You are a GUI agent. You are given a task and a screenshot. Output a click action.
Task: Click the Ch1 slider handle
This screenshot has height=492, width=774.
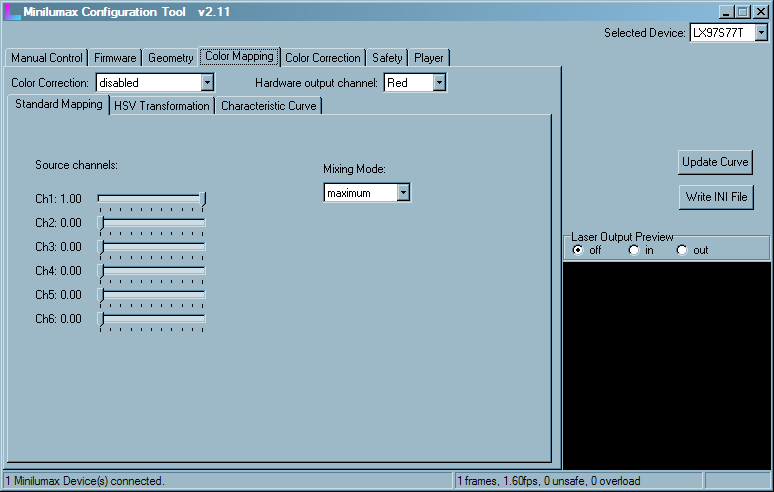(203, 199)
